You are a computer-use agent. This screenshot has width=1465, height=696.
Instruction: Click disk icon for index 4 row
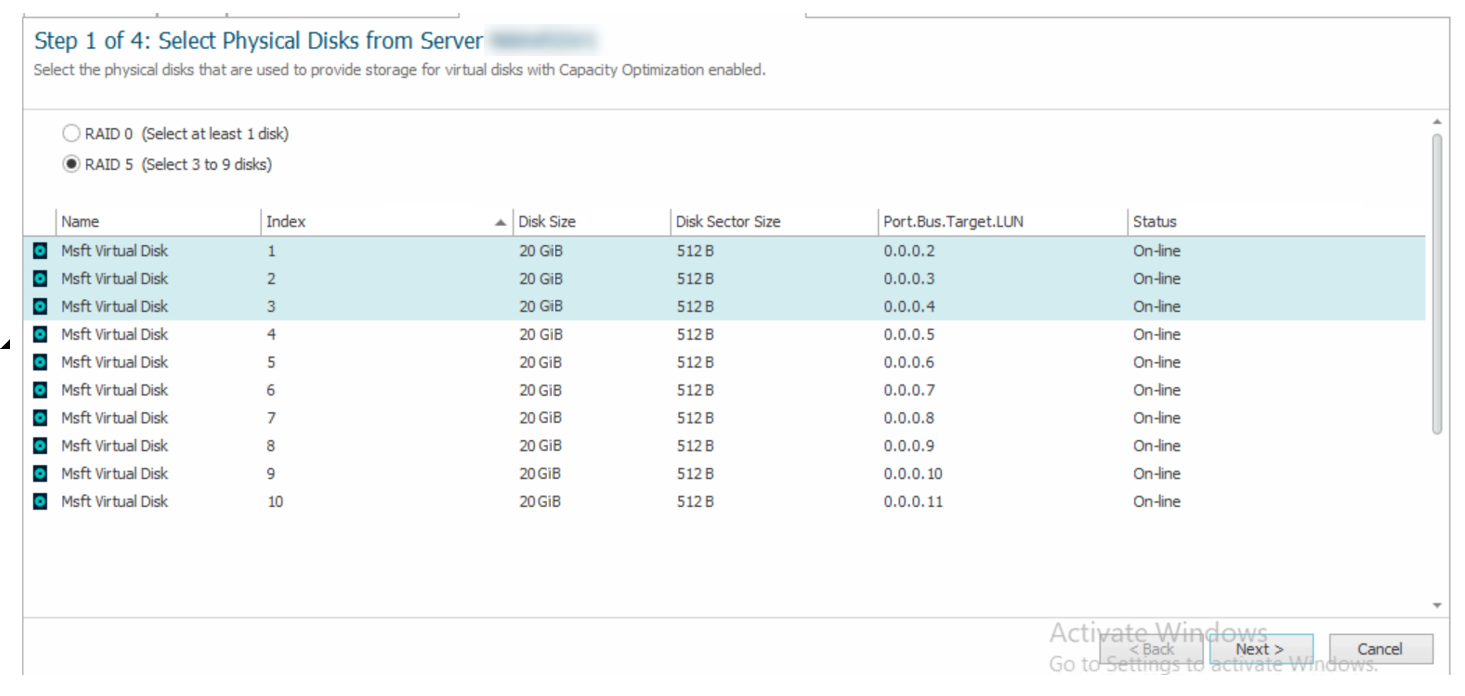40,334
